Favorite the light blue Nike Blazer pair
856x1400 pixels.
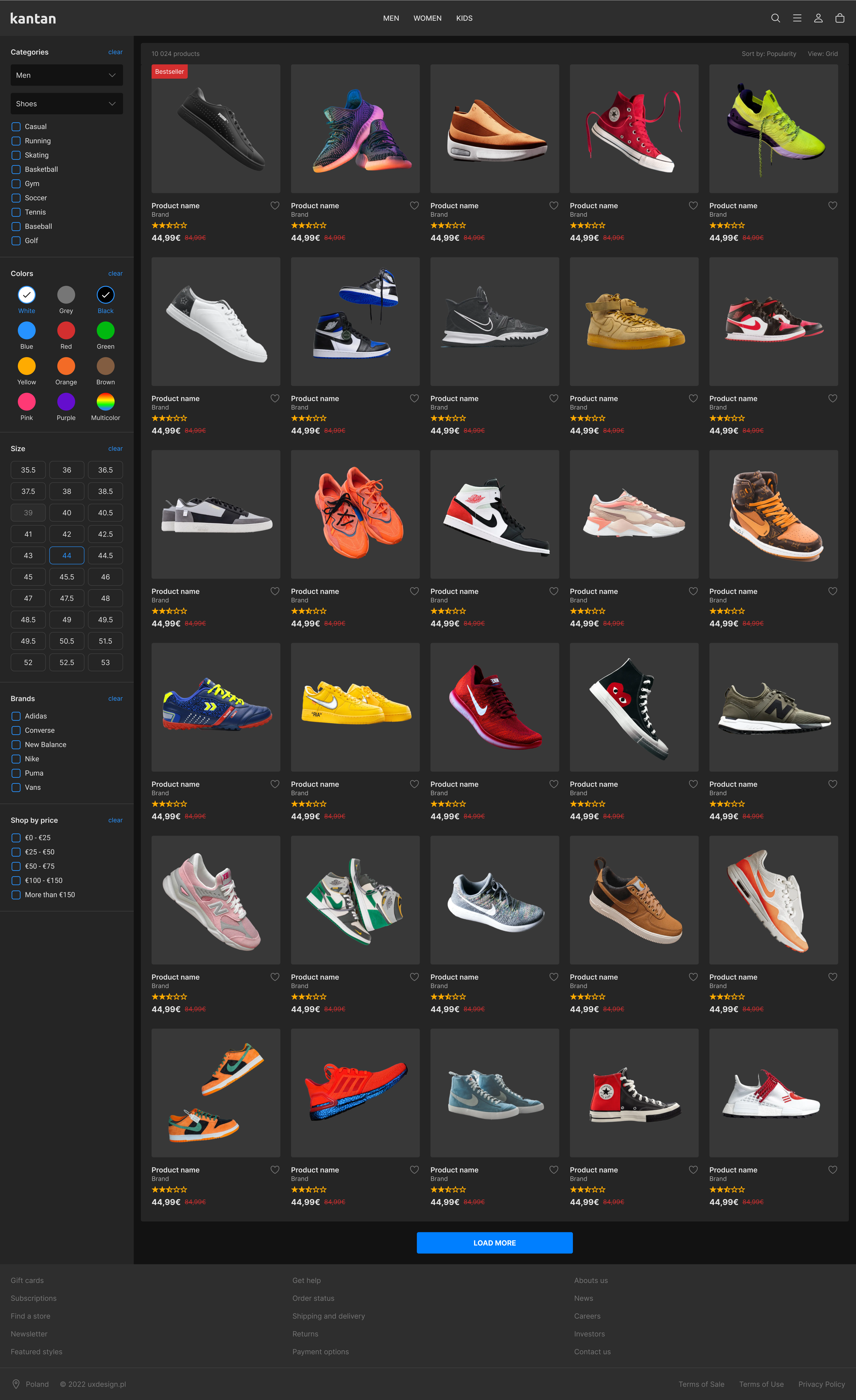coord(554,1170)
